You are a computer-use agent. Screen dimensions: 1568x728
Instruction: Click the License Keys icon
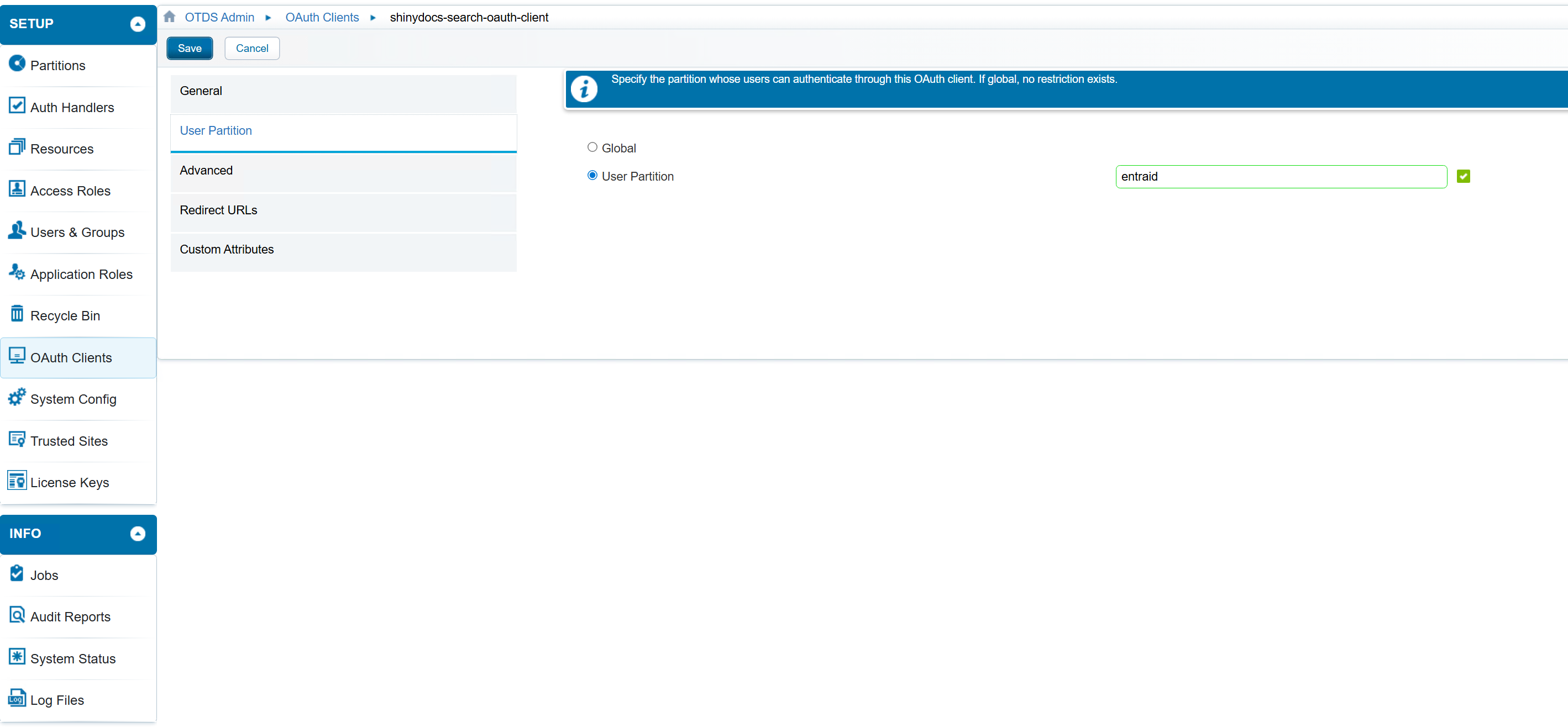(x=17, y=481)
